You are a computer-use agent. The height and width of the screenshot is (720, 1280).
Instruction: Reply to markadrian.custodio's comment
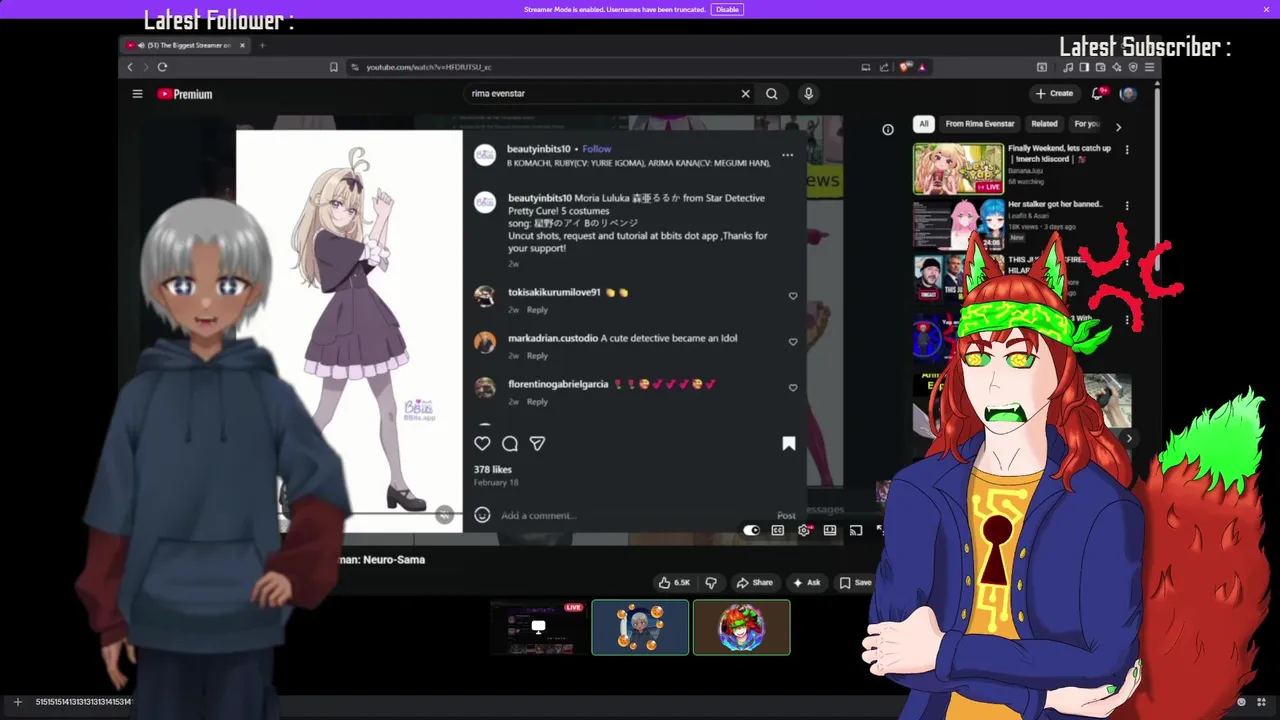[x=537, y=356]
